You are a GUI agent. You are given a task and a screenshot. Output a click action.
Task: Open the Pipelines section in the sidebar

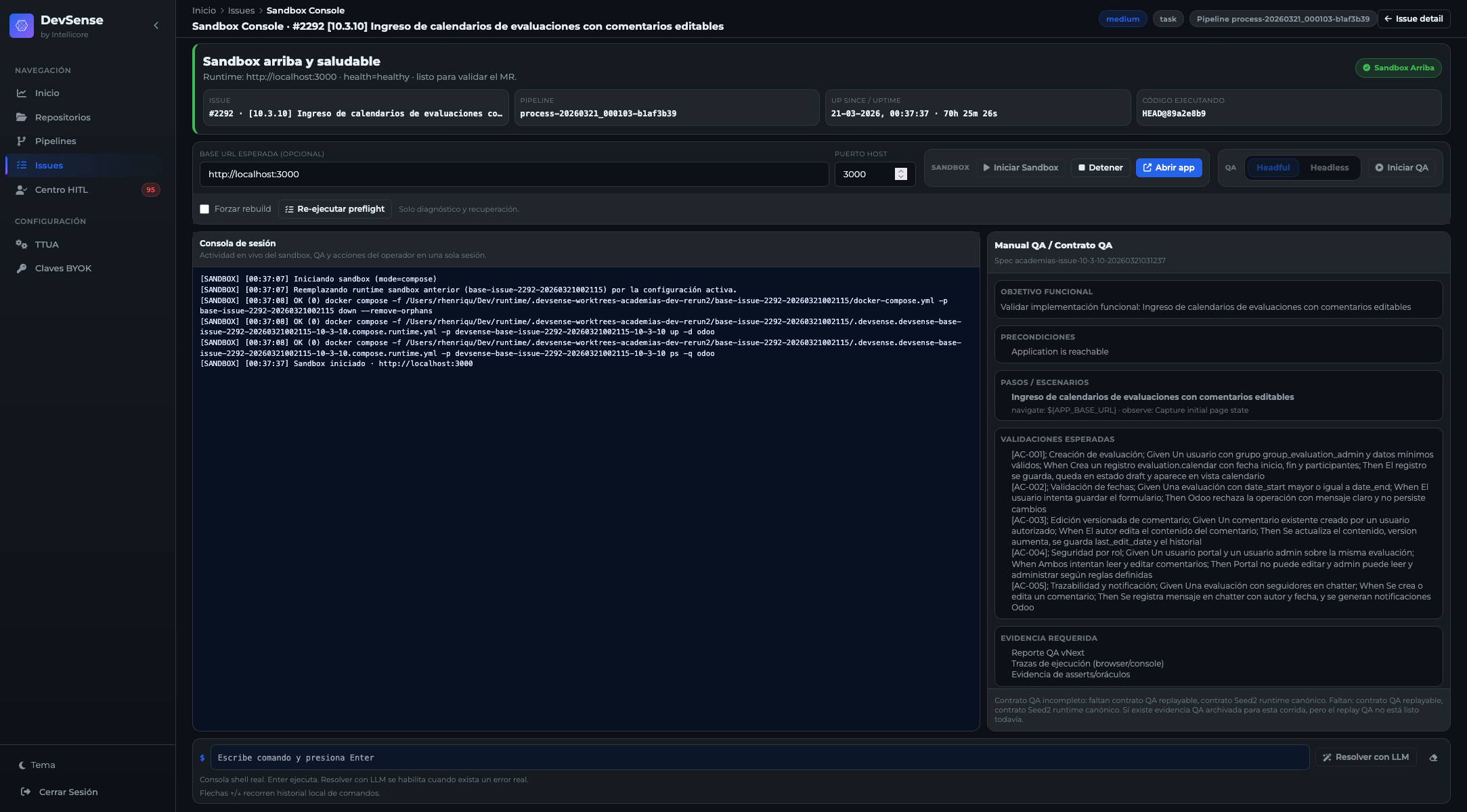(x=56, y=141)
